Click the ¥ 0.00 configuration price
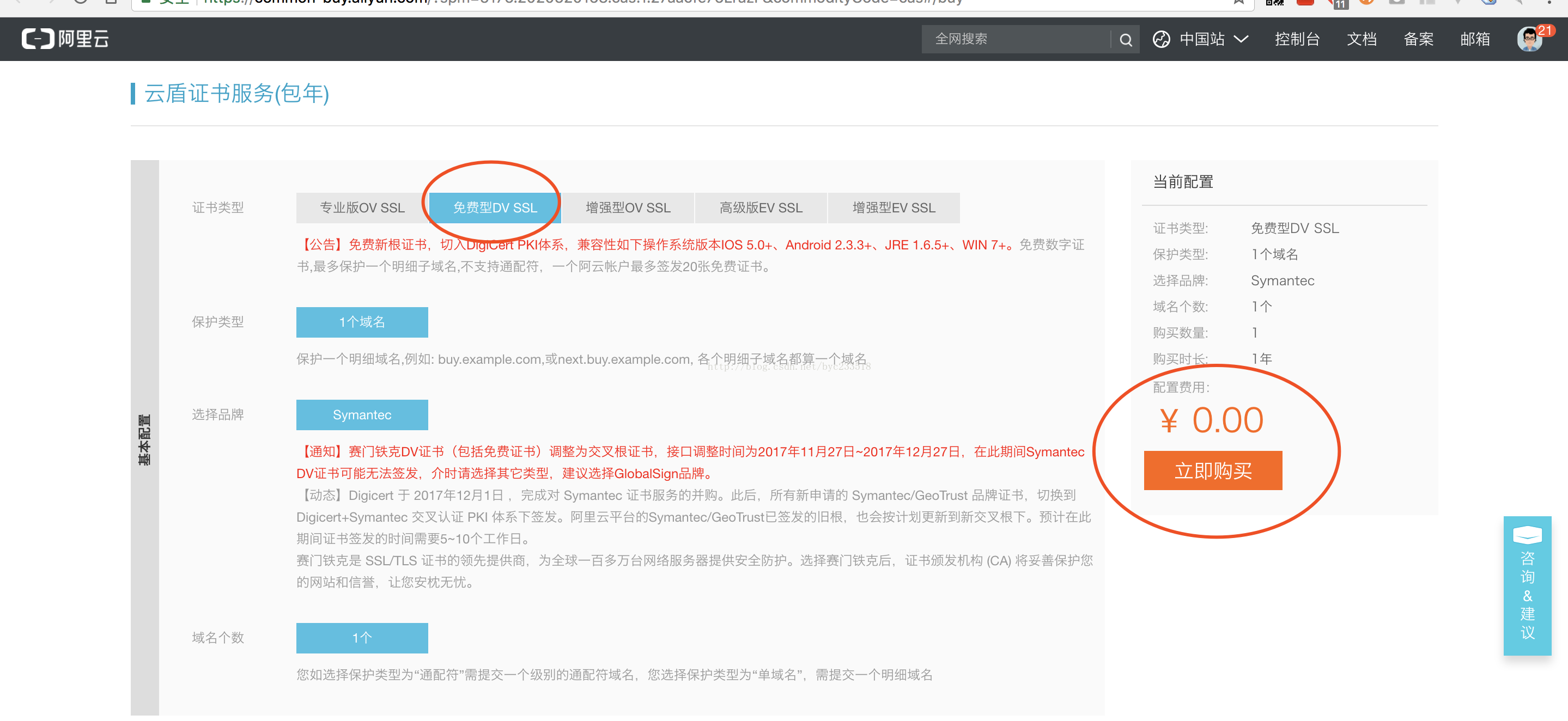1568x721 pixels. (x=1211, y=420)
